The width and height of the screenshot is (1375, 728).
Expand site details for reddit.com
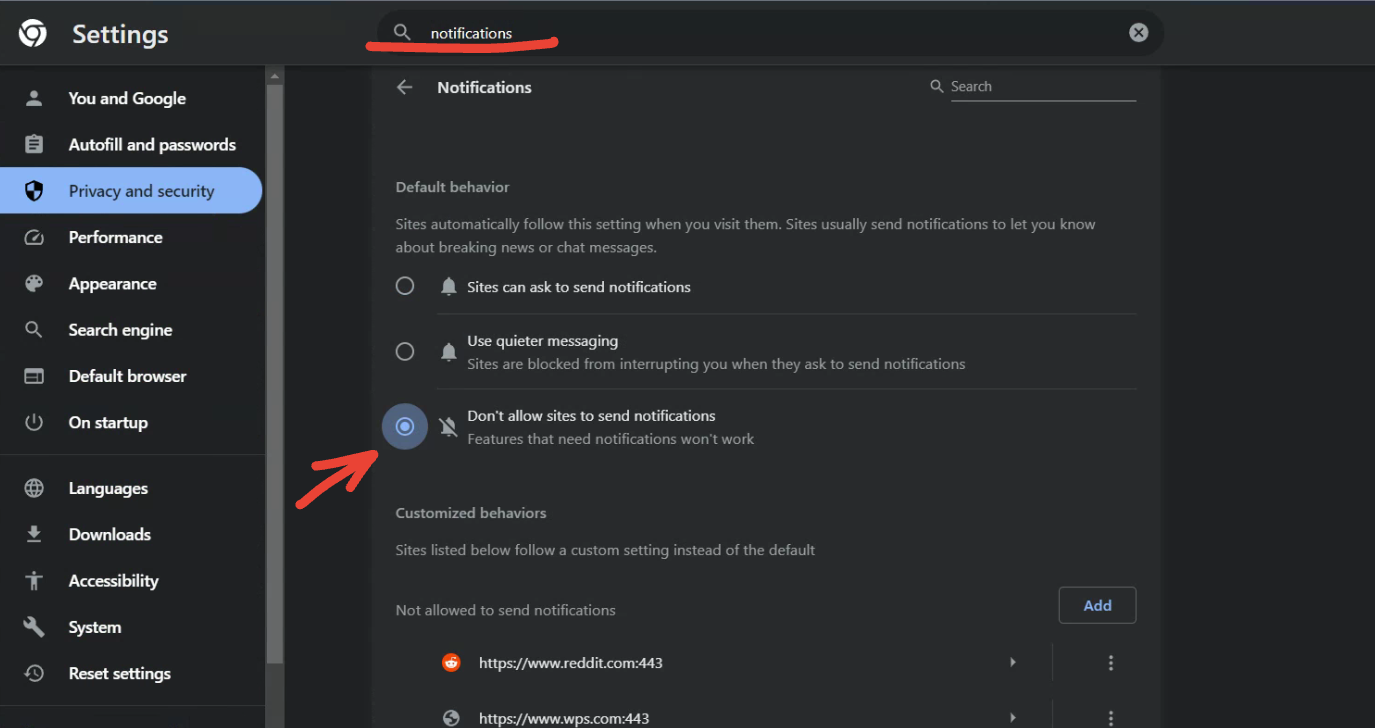coord(1012,662)
